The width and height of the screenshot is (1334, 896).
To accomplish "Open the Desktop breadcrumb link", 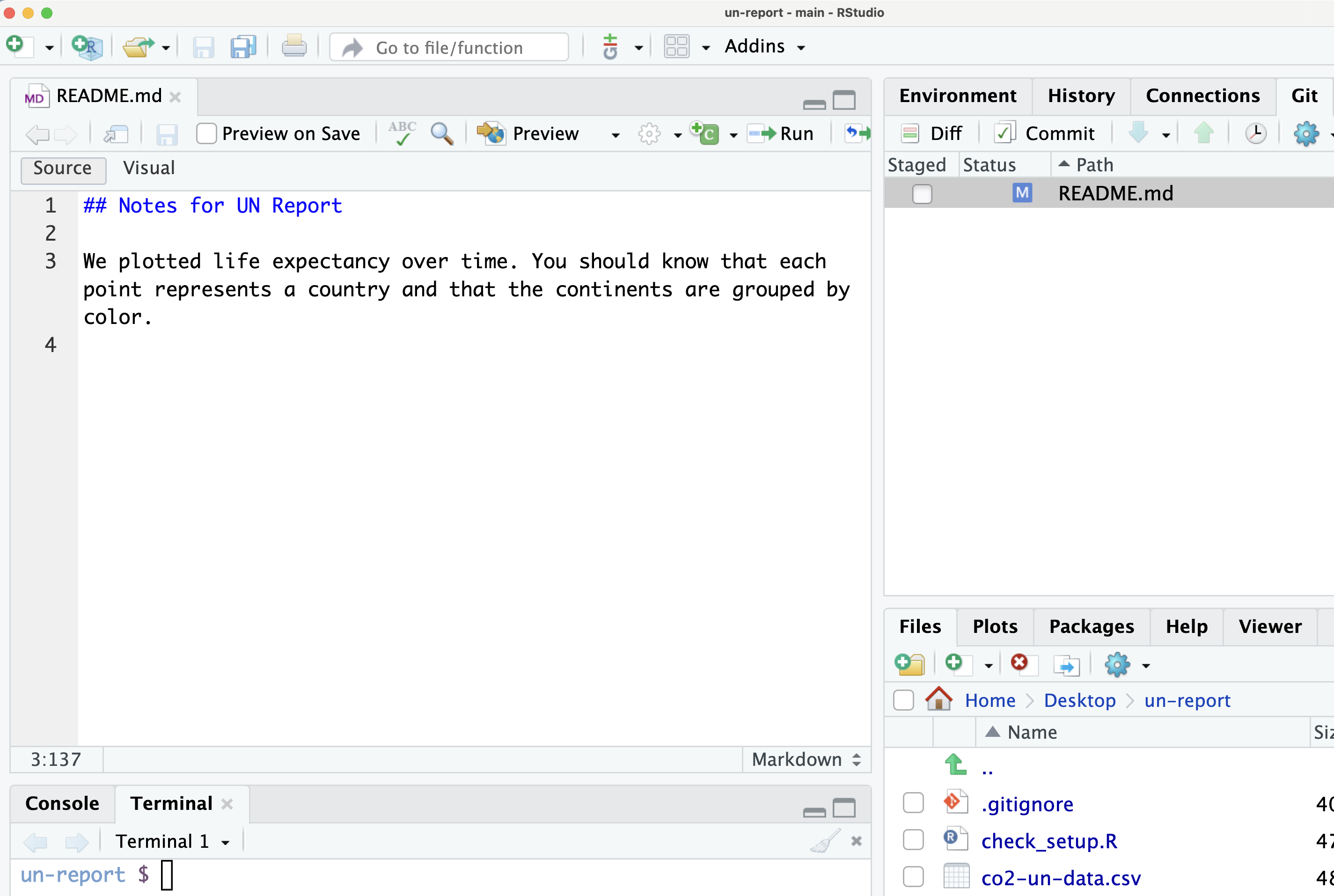I will [x=1079, y=701].
